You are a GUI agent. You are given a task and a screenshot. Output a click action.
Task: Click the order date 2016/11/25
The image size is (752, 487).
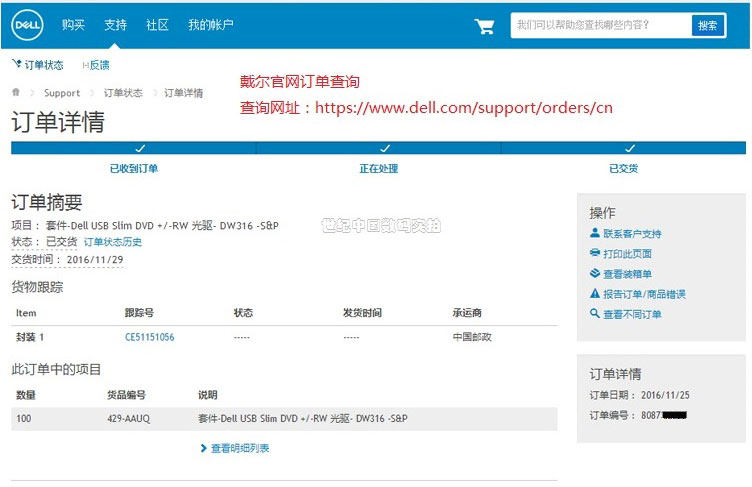665,395
